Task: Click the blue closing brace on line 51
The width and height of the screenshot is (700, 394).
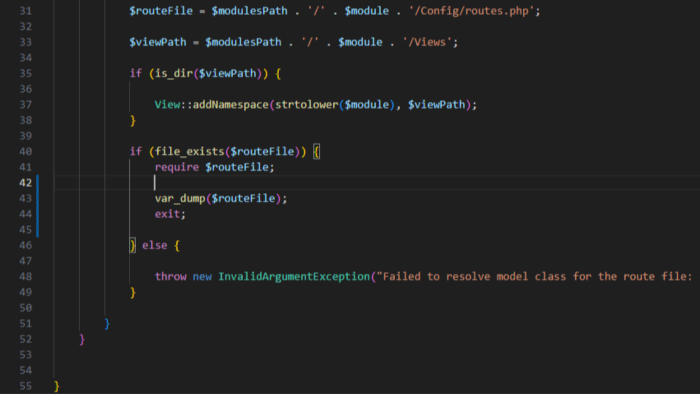Action: point(107,323)
